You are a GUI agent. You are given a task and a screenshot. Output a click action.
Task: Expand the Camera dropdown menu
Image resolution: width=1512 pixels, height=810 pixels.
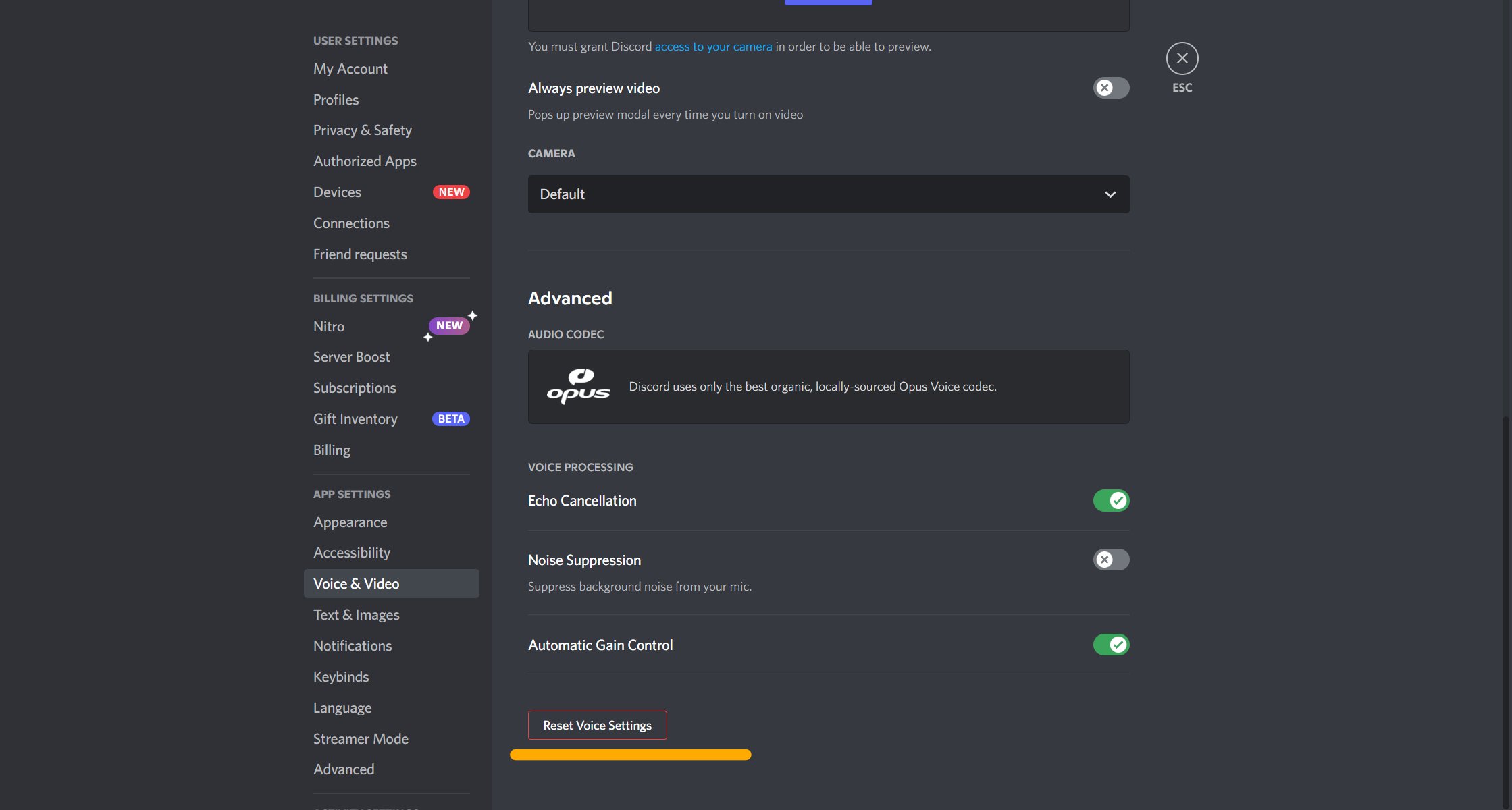pos(828,194)
